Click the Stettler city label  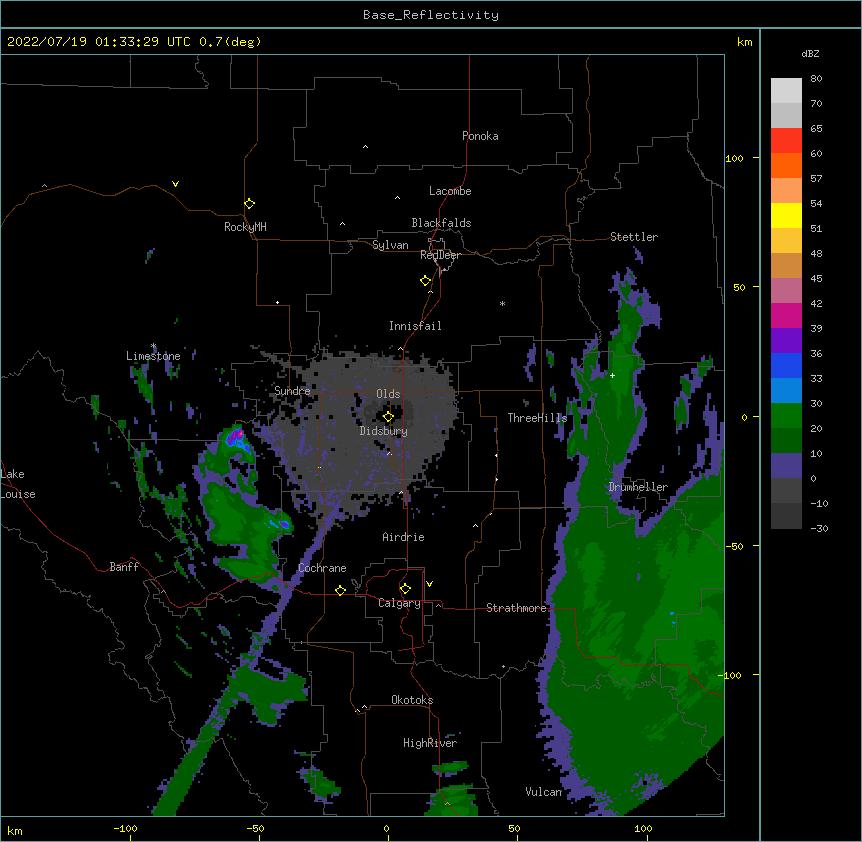[x=634, y=237]
